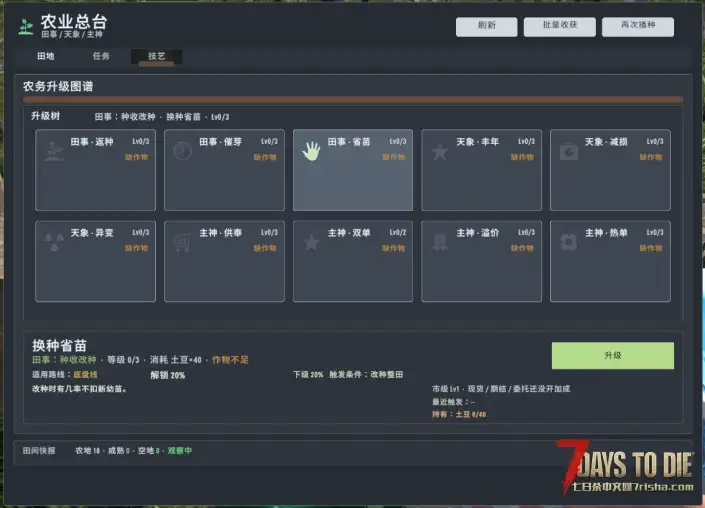Image resolution: width=705 pixels, height=508 pixels.
Task: Click the star icon on the 天象·丰年 card
Action: [x=440, y=152]
